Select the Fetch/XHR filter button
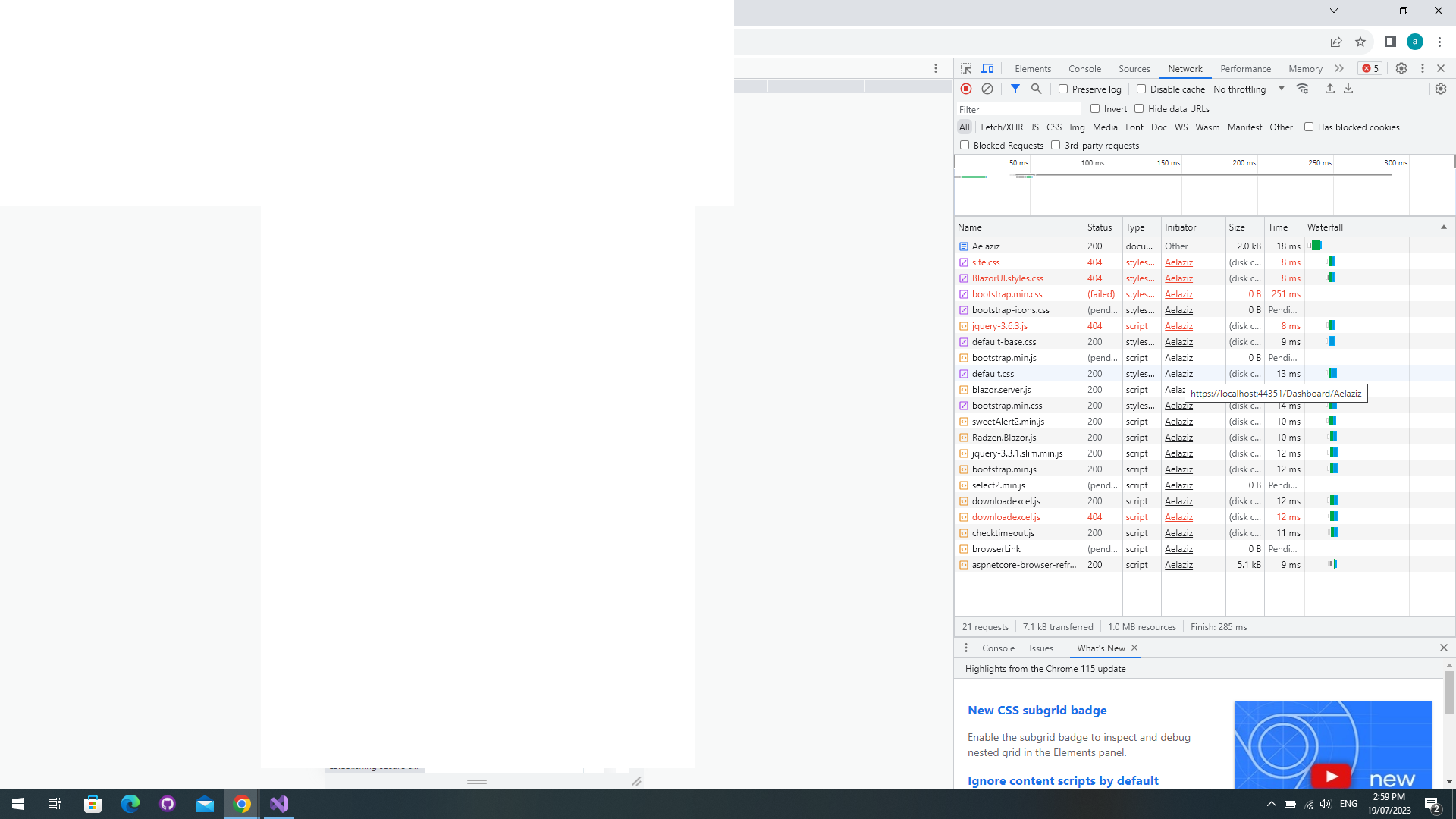 1001,127
